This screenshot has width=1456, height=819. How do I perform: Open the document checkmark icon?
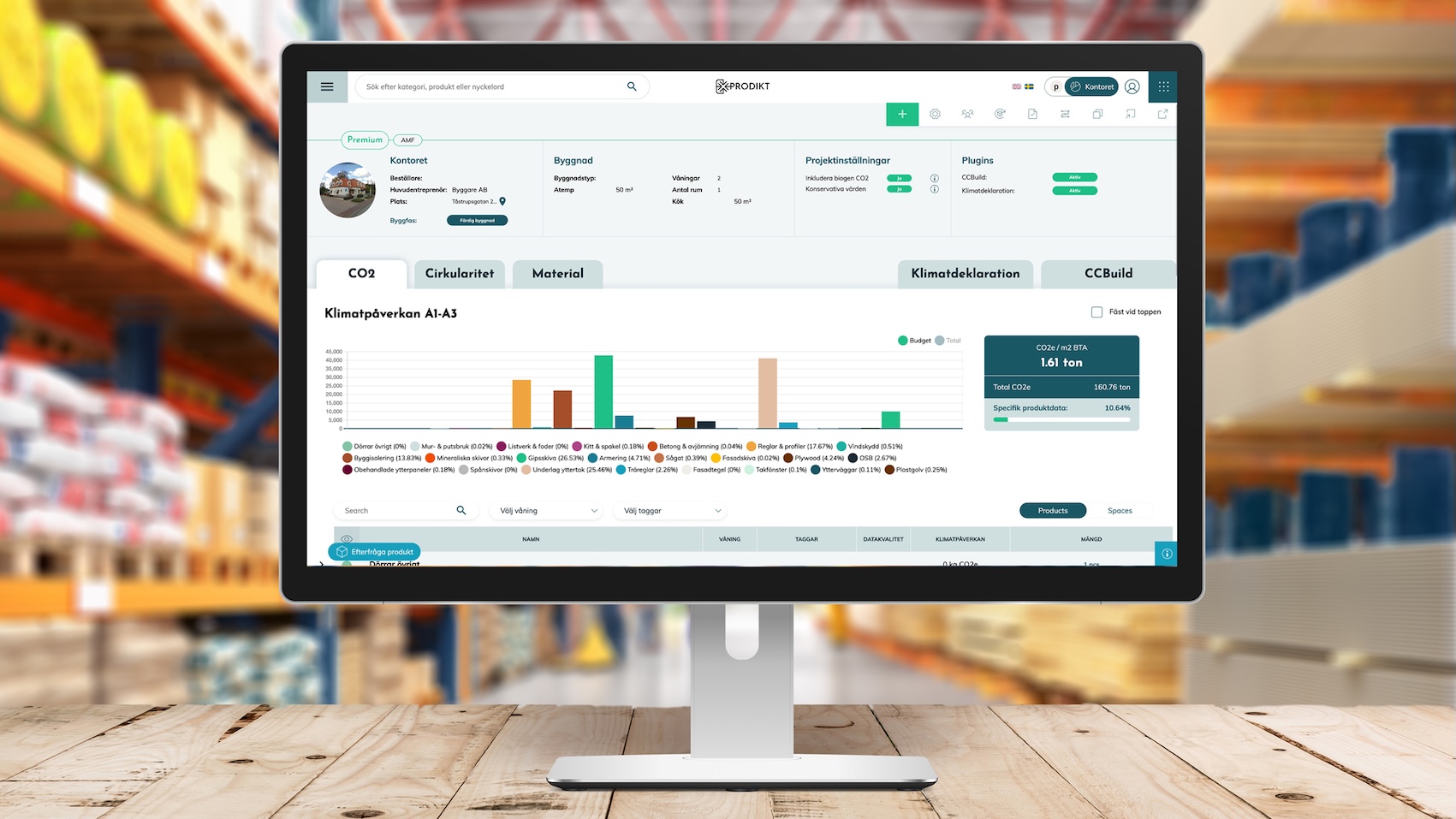click(1032, 114)
